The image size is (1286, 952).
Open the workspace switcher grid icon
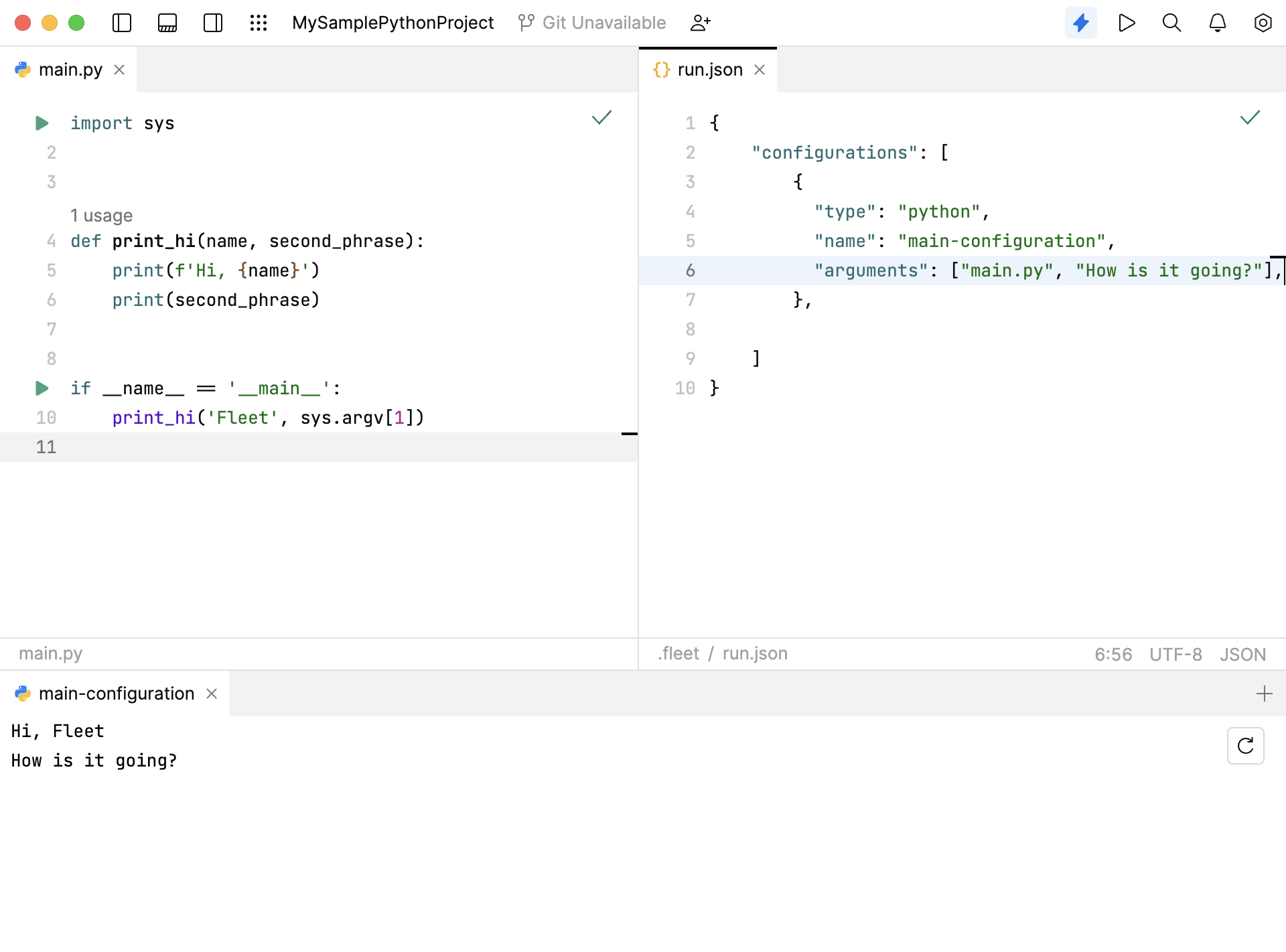point(259,22)
